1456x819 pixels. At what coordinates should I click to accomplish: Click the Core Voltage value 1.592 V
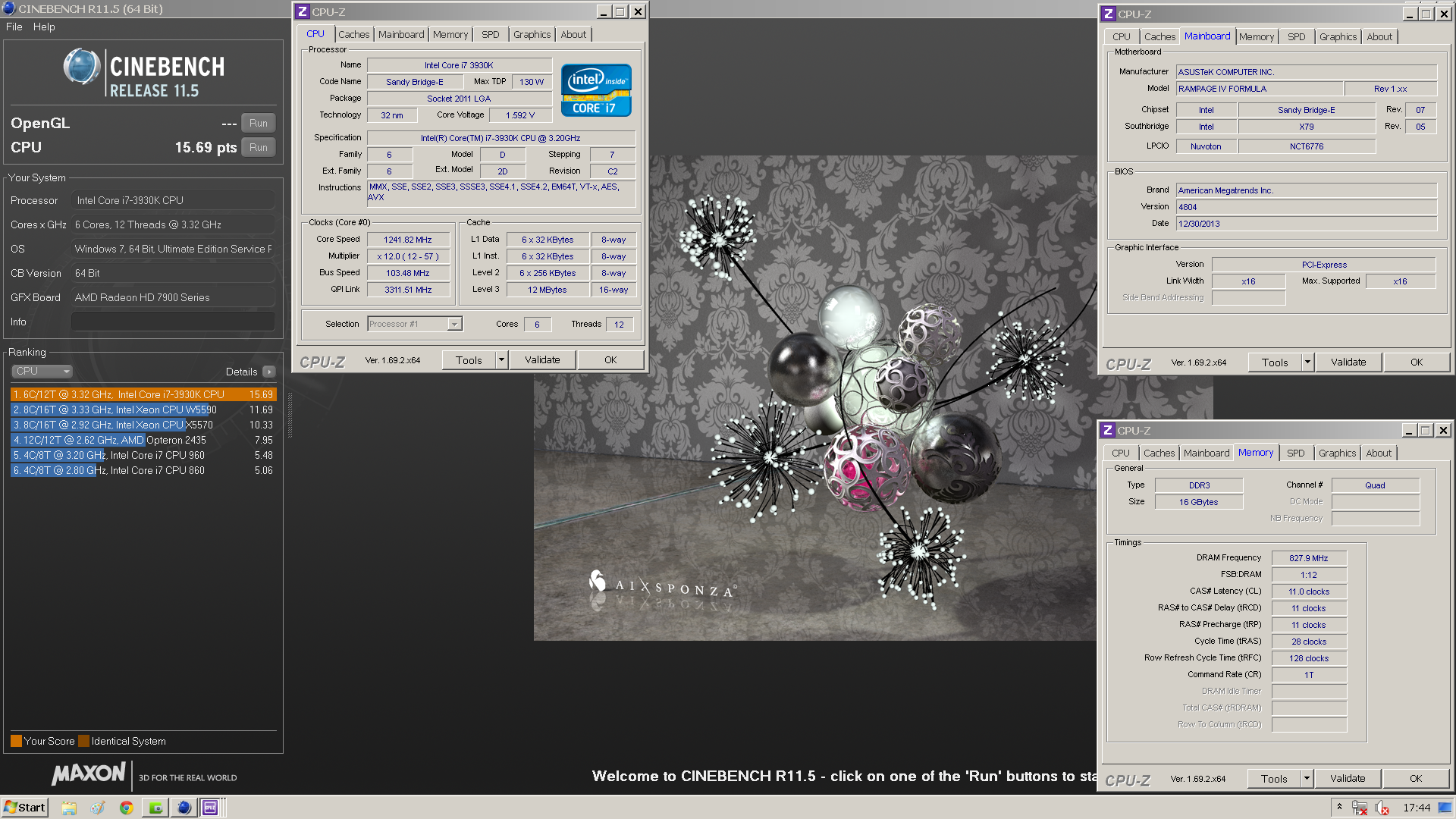[520, 115]
